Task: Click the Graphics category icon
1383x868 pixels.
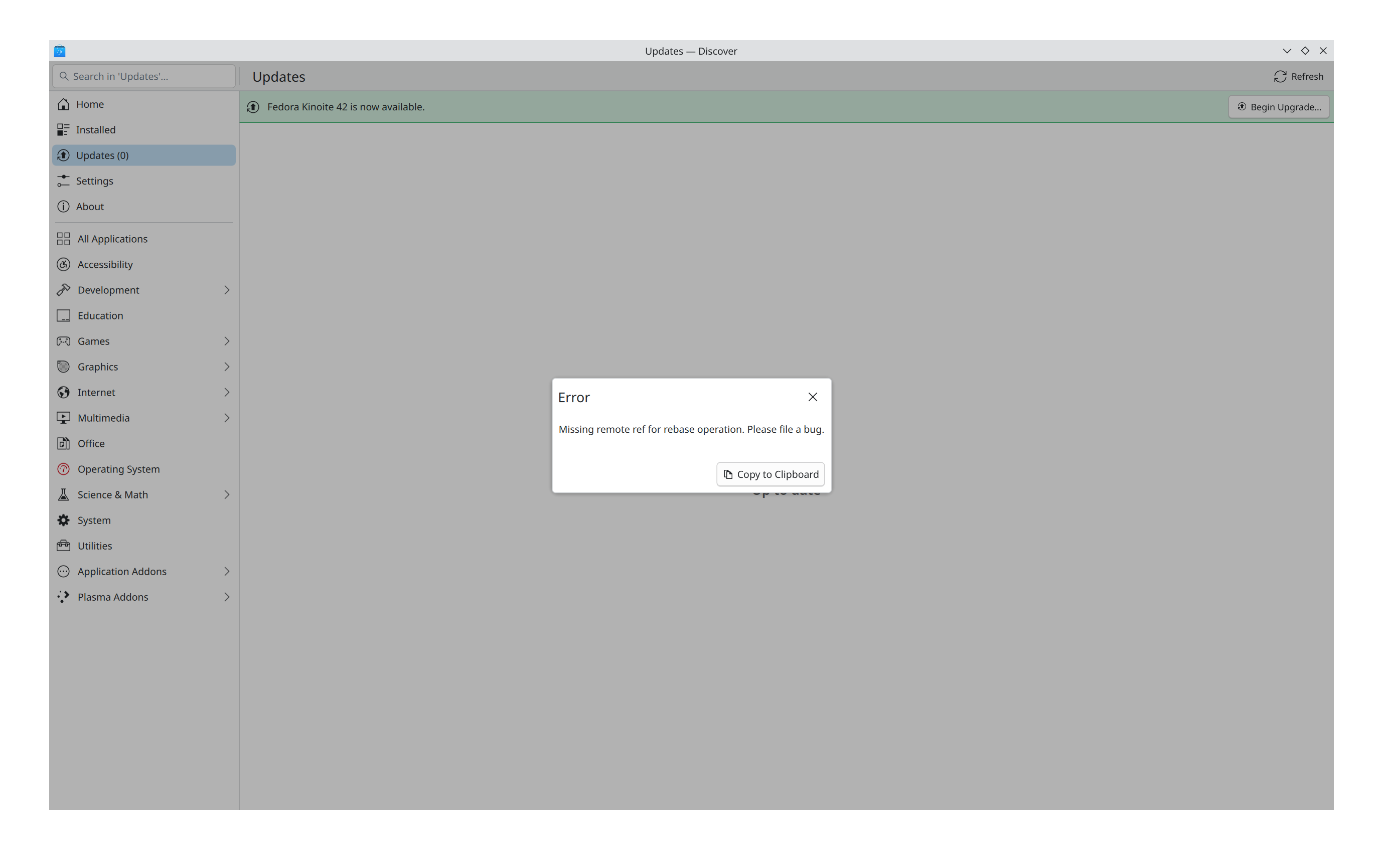Action: pyautogui.click(x=63, y=367)
